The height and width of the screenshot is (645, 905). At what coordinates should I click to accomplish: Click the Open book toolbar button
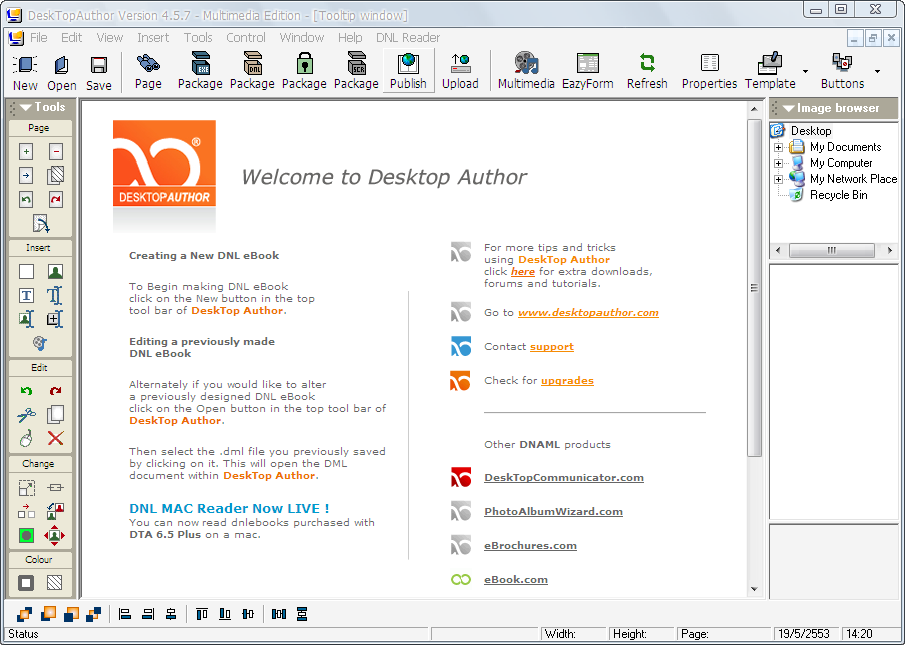point(62,73)
